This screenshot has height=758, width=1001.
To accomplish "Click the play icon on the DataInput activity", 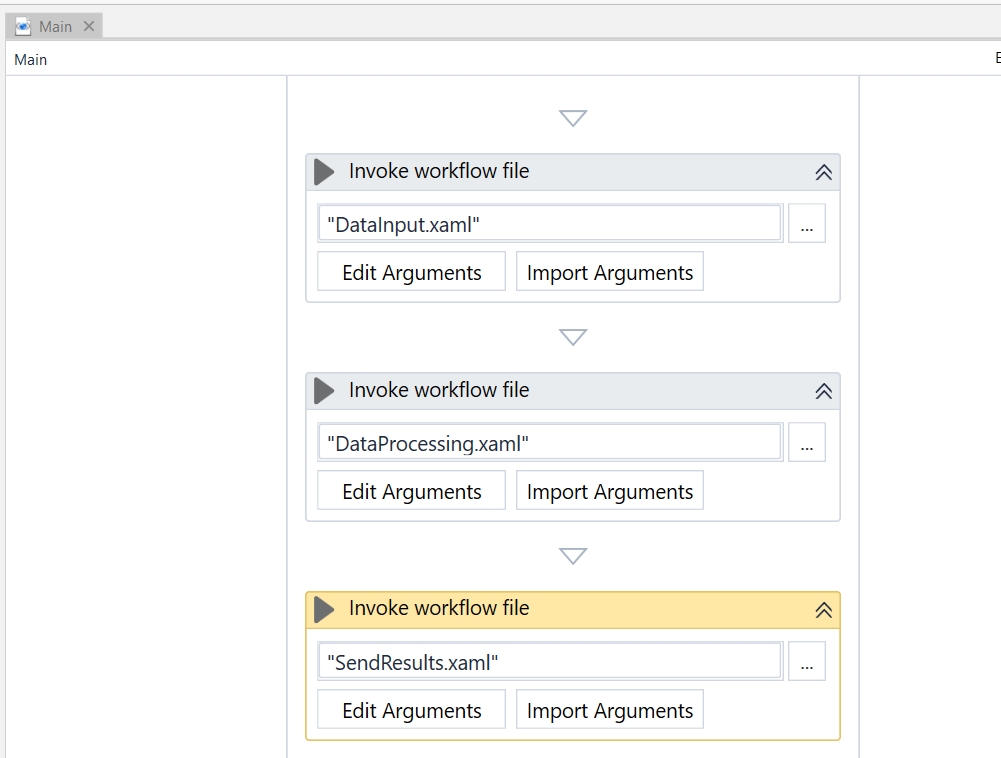I will point(324,172).
